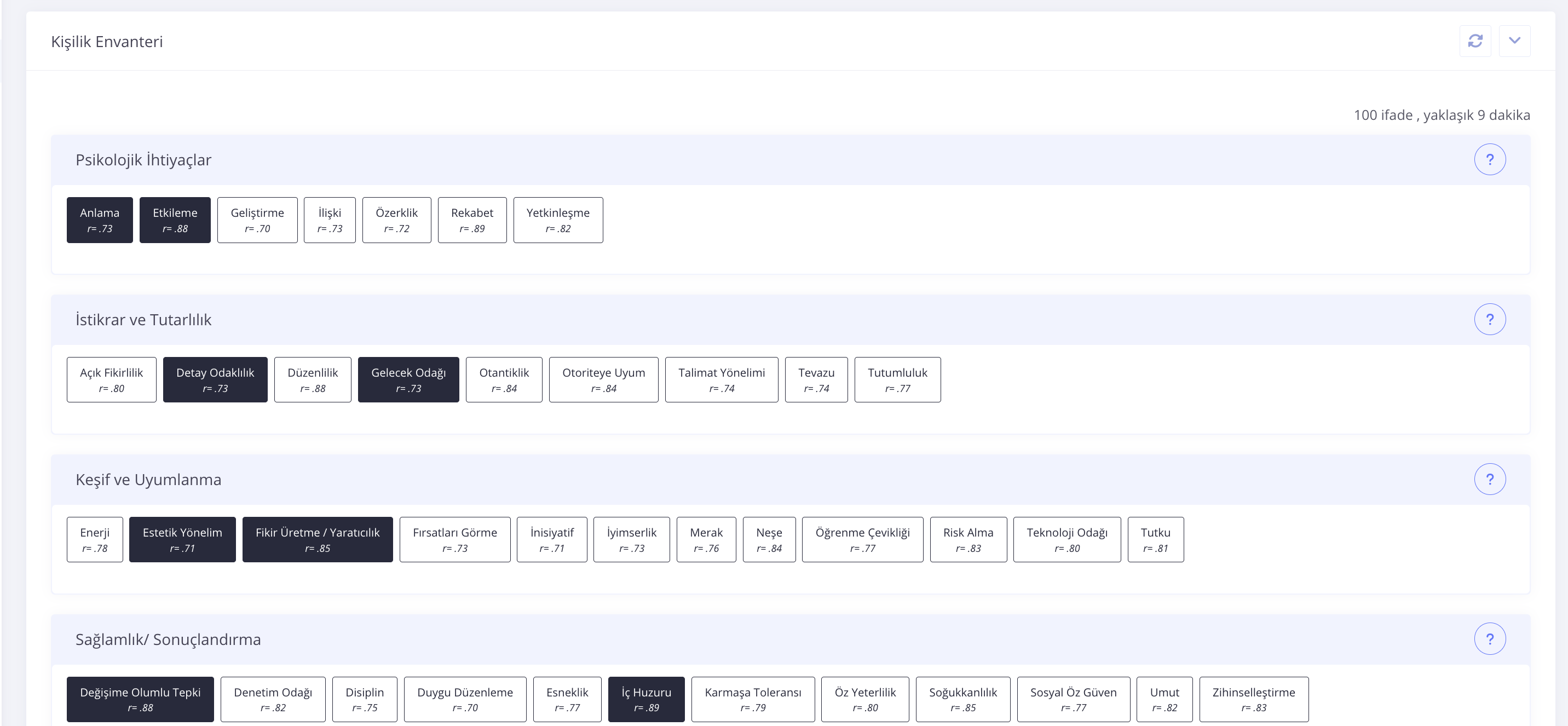Image resolution: width=1568 pixels, height=726 pixels.
Task: Choose the Karmaşa Toleransı trait
Action: 752,699
